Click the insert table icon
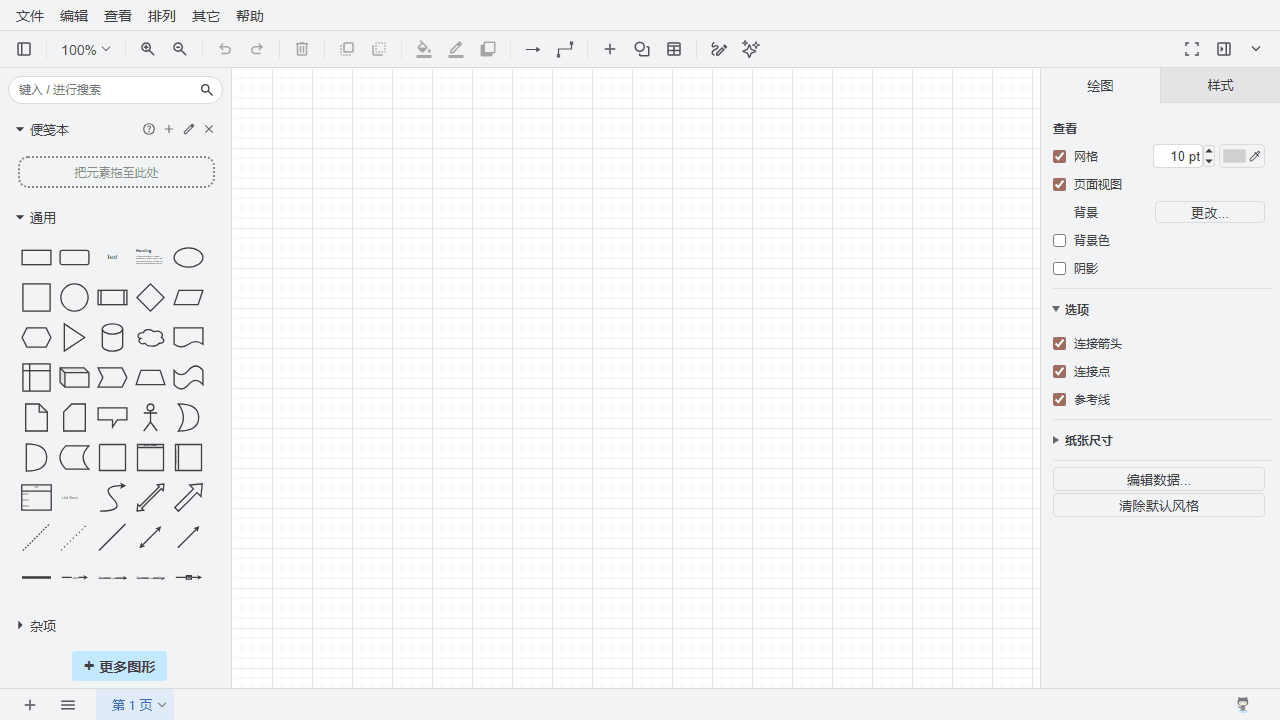 coord(674,49)
